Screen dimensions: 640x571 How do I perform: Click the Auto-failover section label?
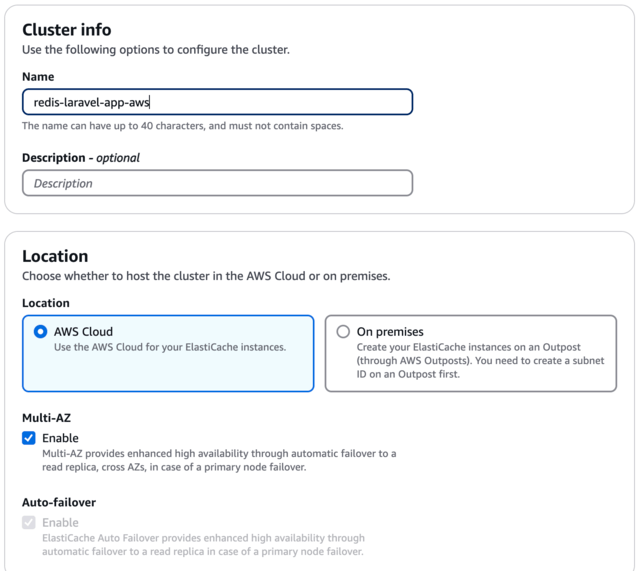59,502
